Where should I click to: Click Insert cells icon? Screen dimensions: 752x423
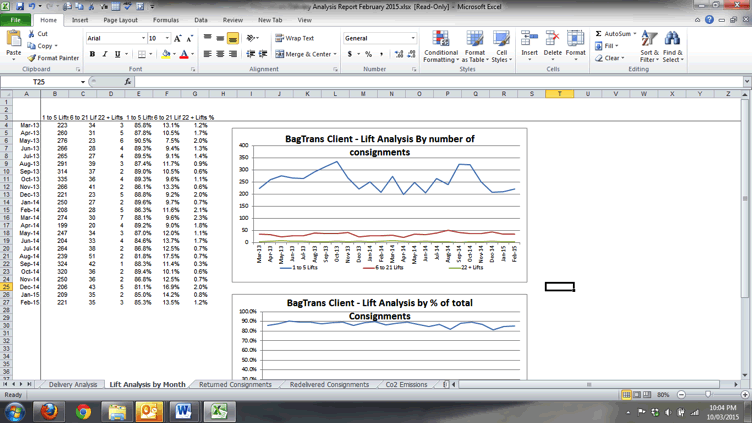[529, 39]
